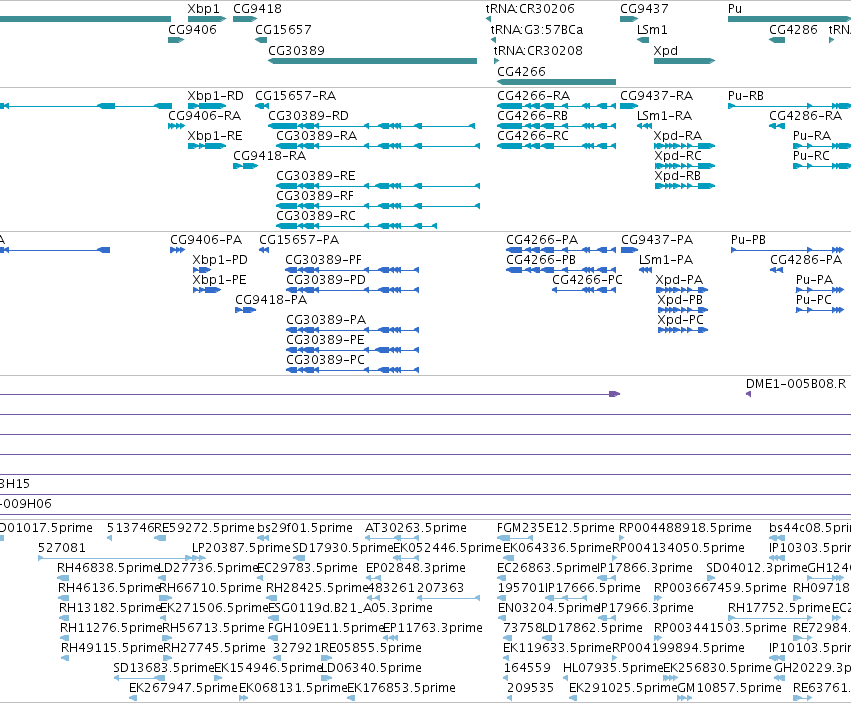851x703 pixels.
Task: Select the CG4286-RA transcript label
Action: pos(805,116)
